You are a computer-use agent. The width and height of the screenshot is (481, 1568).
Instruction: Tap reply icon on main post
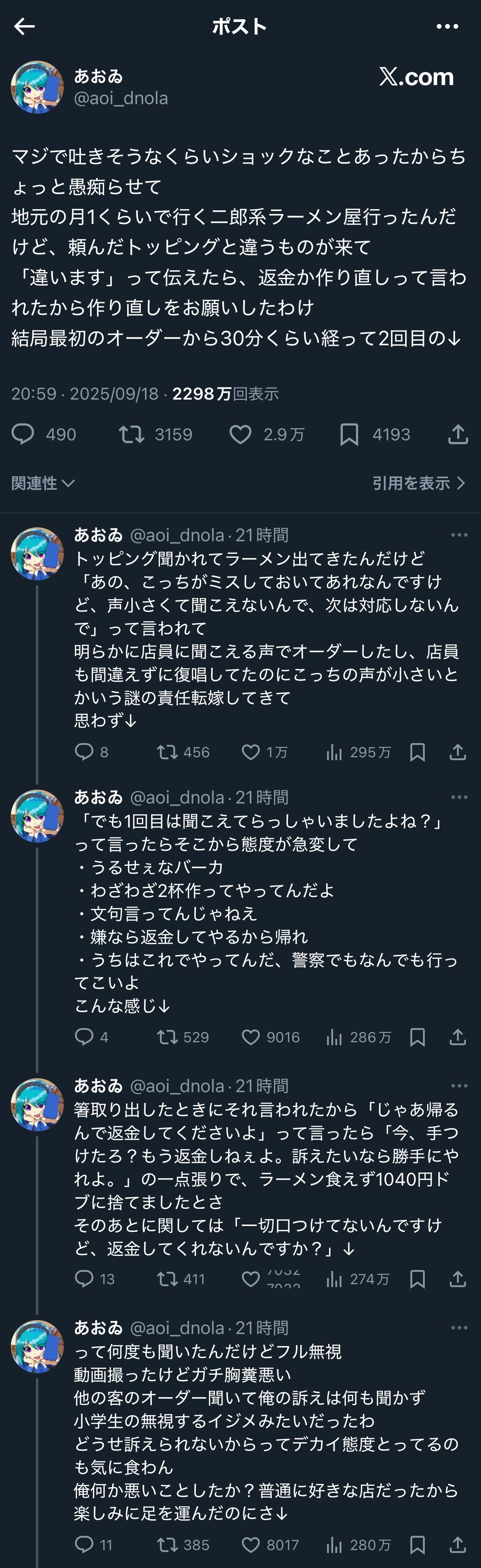pyautogui.click(x=23, y=434)
